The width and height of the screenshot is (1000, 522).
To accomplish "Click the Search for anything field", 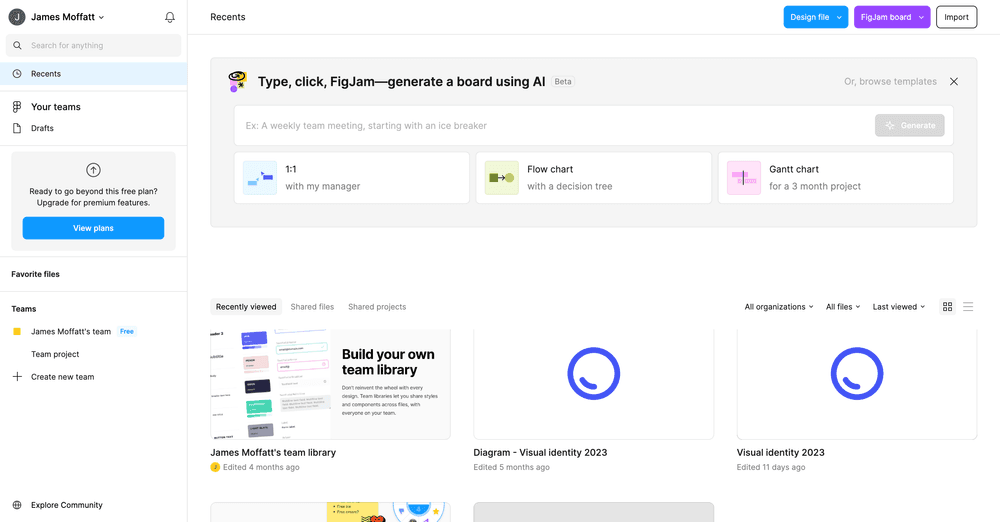I will click(x=94, y=45).
